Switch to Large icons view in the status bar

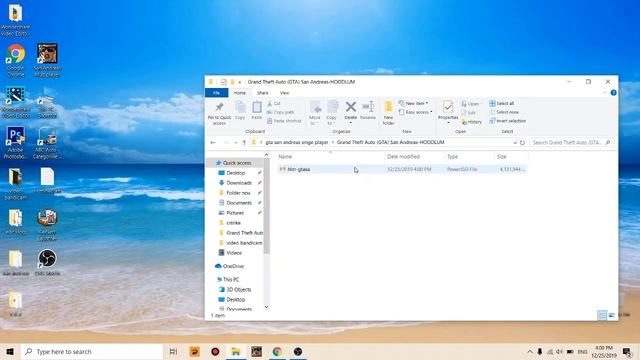point(611,315)
